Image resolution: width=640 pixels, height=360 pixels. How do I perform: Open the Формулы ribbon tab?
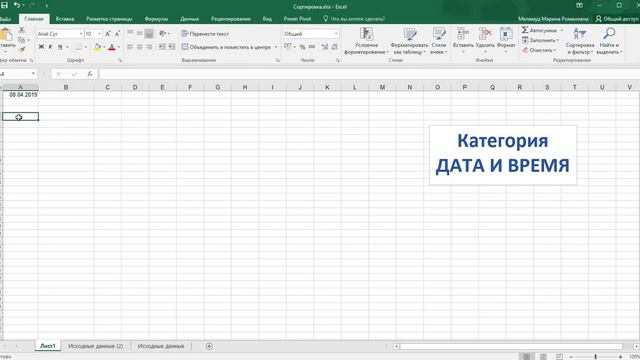click(x=156, y=19)
